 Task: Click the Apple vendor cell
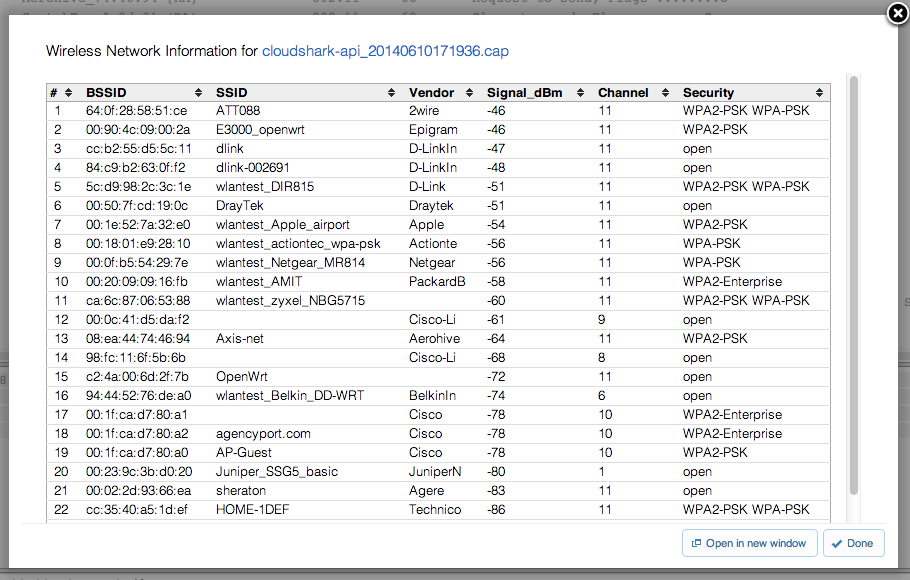pyautogui.click(x=426, y=225)
